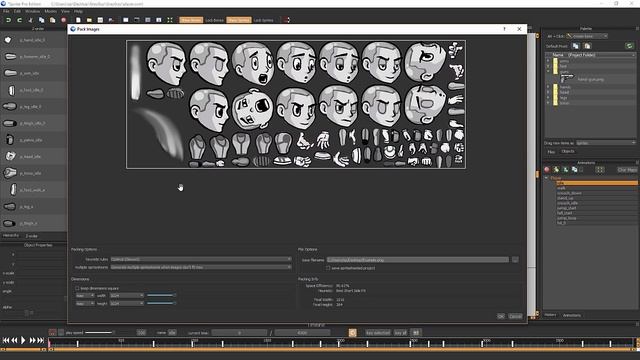Open the multiple spritesheets dropdown
This screenshot has width=640, height=360.
pyautogui.click(x=201, y=267)
